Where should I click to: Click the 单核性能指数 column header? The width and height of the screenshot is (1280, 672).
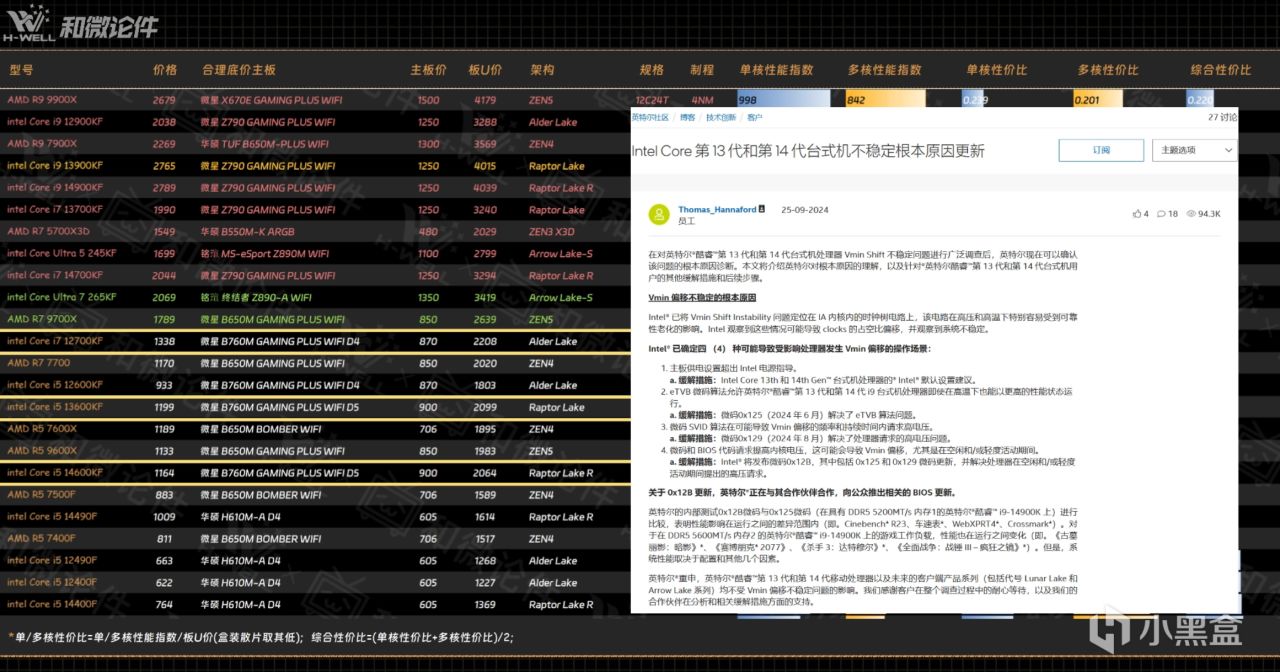pos(777,70)
